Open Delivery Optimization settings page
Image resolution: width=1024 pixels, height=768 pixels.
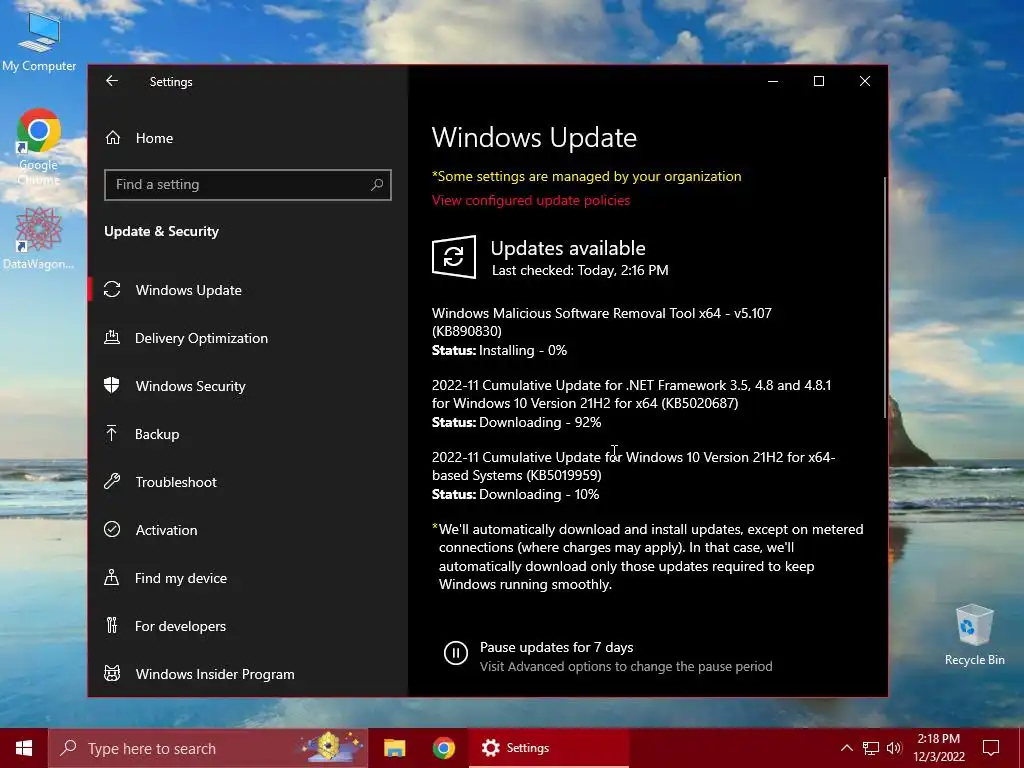pyautogui.click(x=248, y=338)
